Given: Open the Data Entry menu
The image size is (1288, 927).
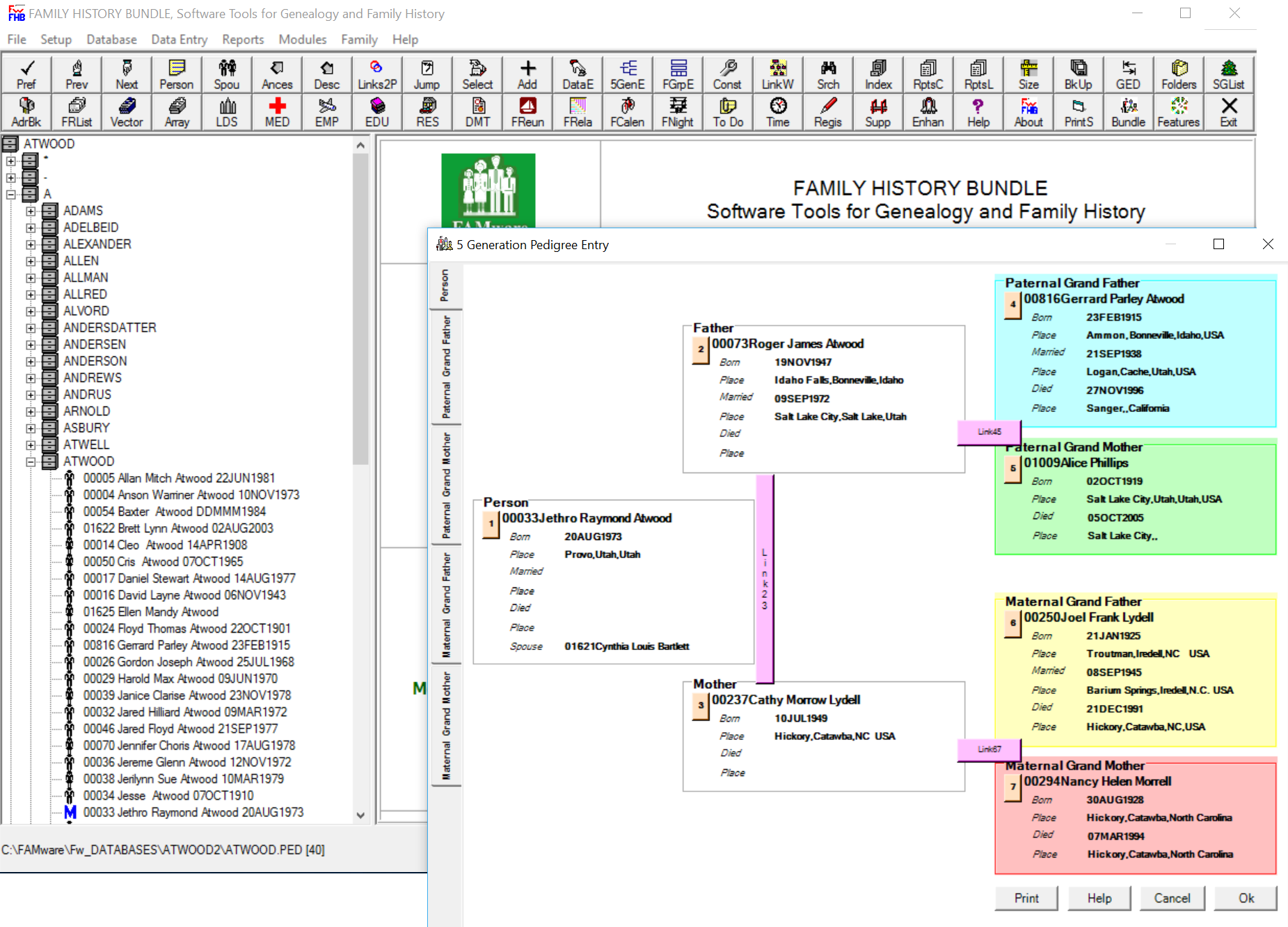Looking at the screenshot, I should [x=180, y=40].
